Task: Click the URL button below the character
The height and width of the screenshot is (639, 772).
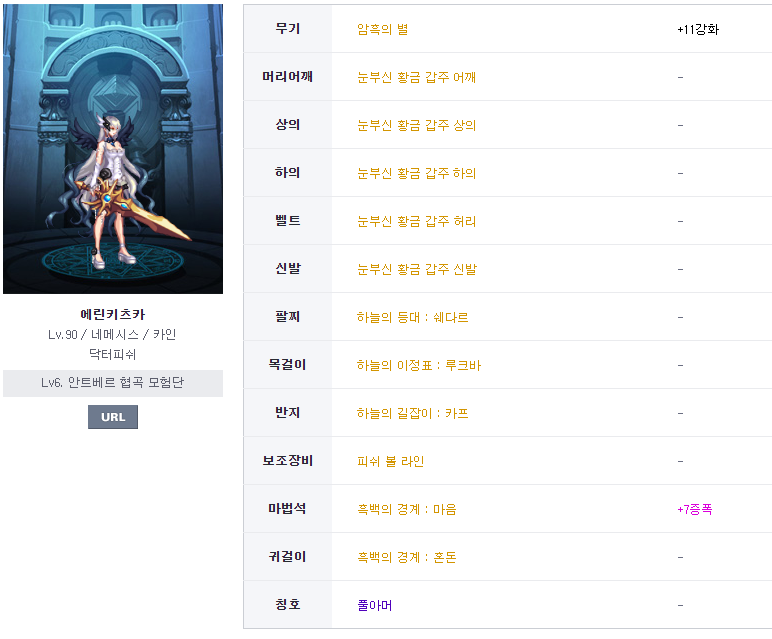Action: (113, 416)
